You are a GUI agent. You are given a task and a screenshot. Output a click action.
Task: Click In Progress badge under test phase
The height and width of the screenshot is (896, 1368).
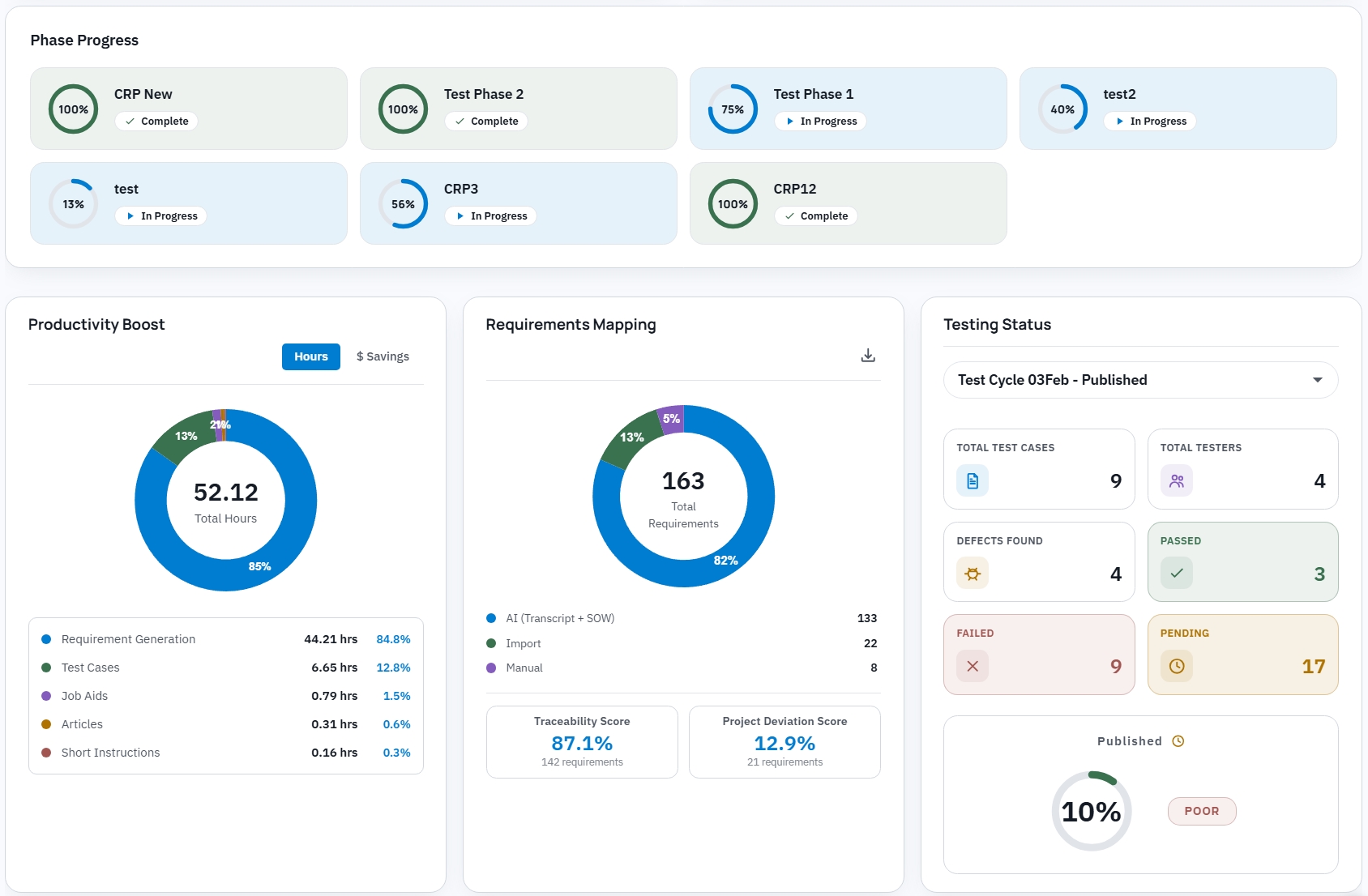click(160, 216)
